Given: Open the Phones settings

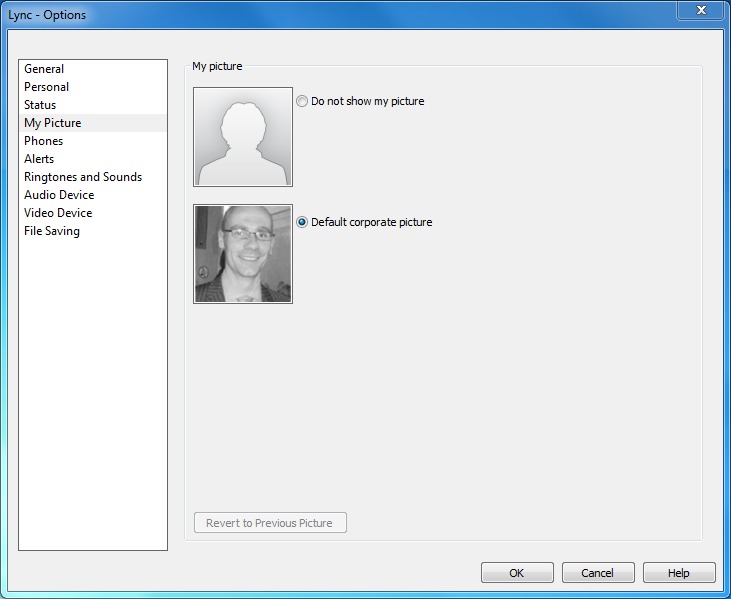Looking at the screenshot, I should pos(93,141).
